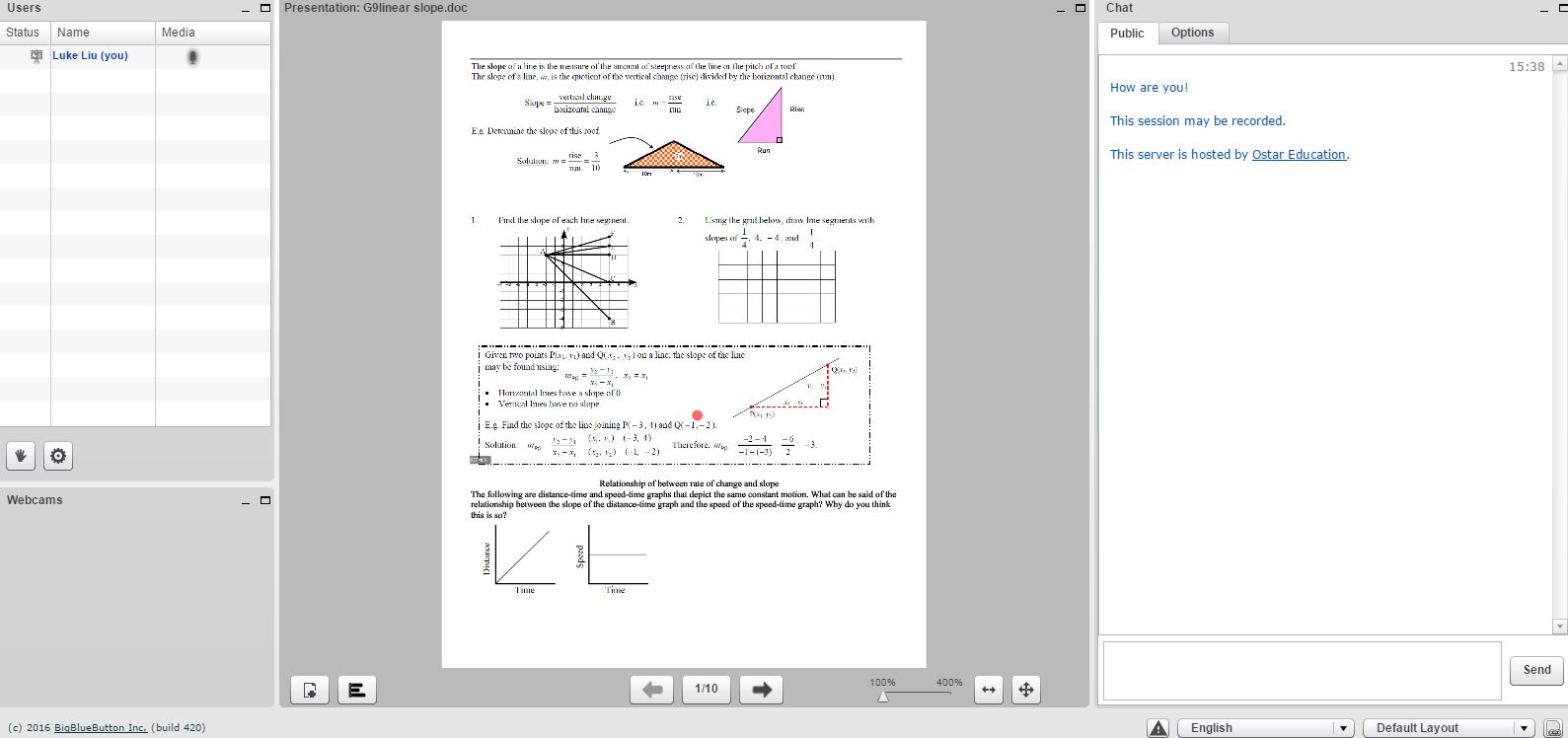Maximize the Webcams panel

[x=264, y=500]
